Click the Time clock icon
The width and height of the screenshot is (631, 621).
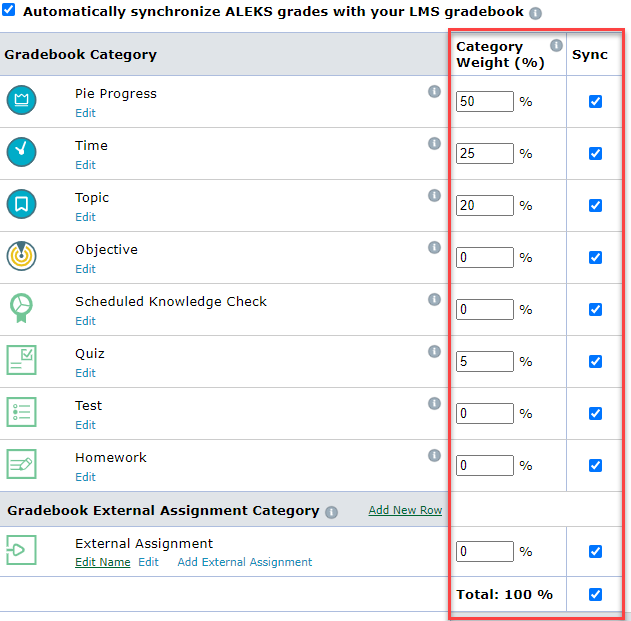21,152
